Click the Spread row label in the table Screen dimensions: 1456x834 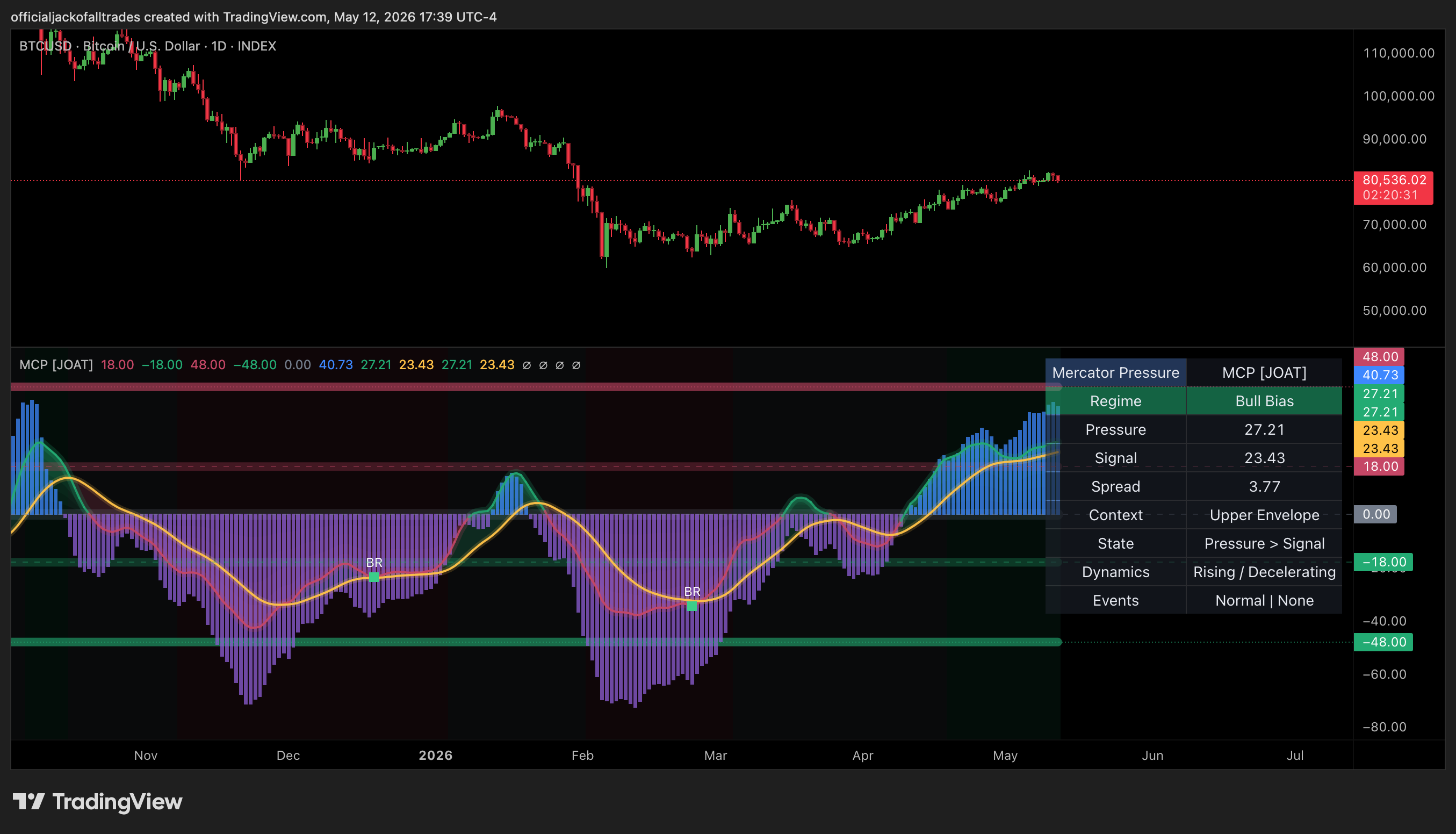pyautogui.click(x=1115, y=486)
